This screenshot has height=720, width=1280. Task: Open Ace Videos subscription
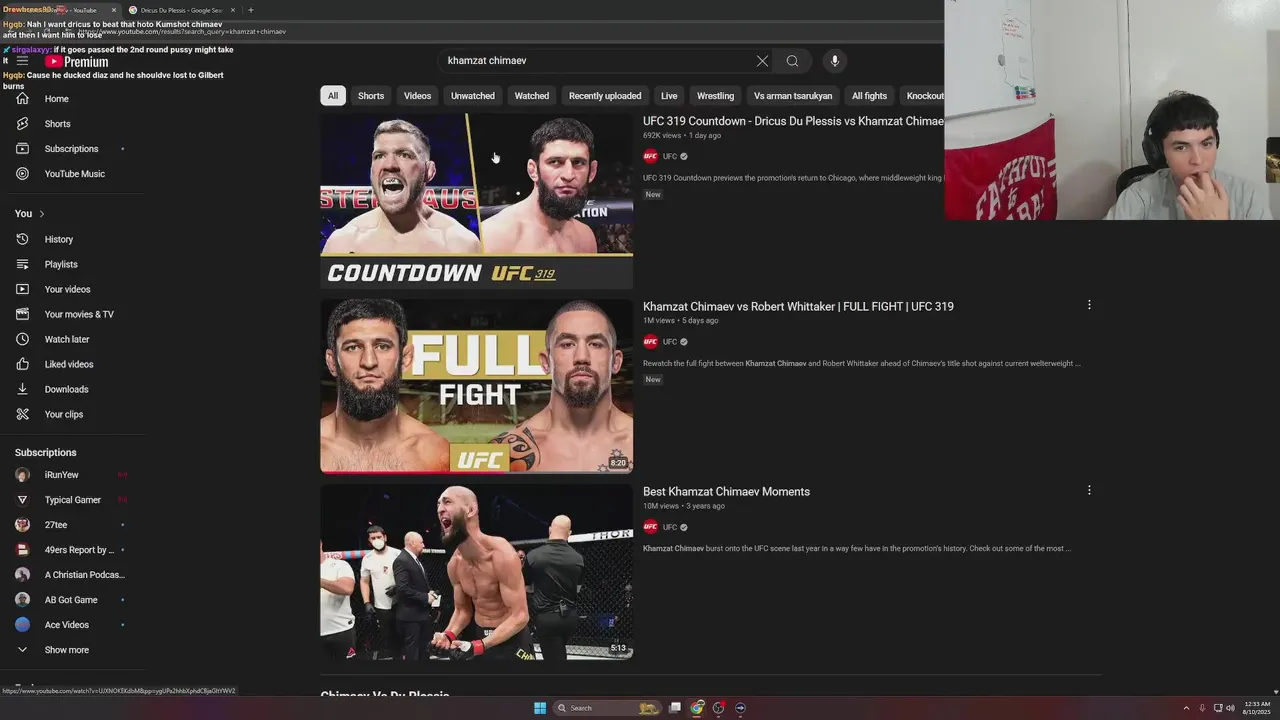72,625
